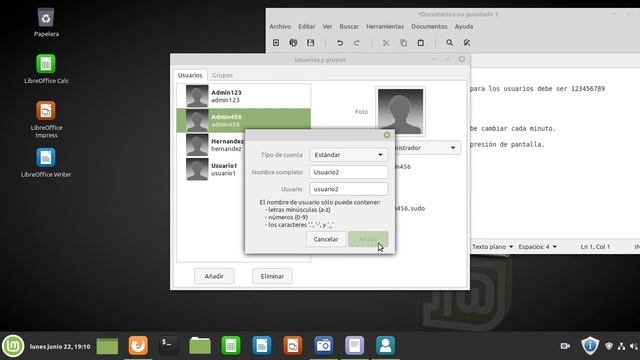Click the open file icon in editor toolbar
Image resolution: width=640 pixels, height=360 pixels.
coord(293,43)
